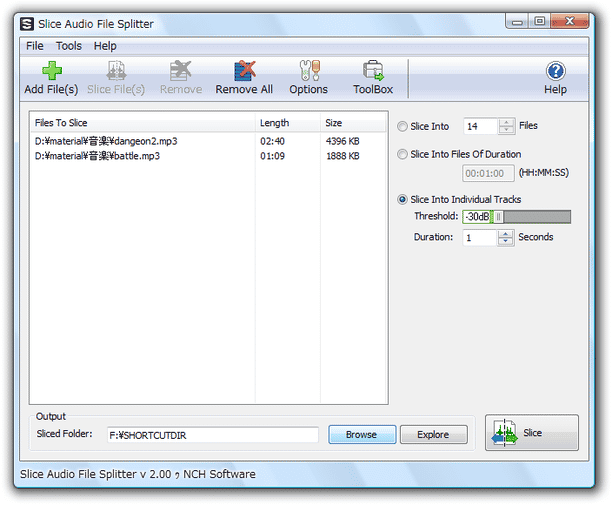Click the large Slice button
Viewport: 612px width, 505px height.
pos(532,432)
